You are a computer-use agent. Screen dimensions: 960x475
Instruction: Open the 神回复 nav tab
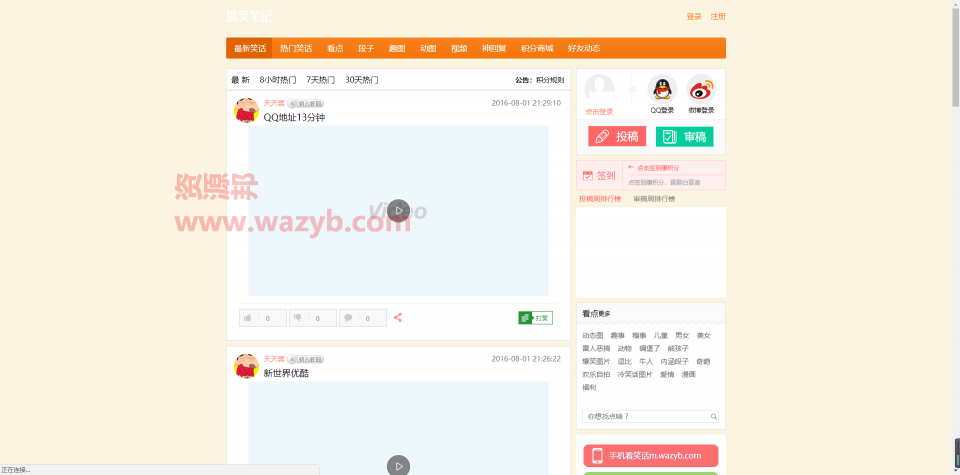[x=494, y=48]
